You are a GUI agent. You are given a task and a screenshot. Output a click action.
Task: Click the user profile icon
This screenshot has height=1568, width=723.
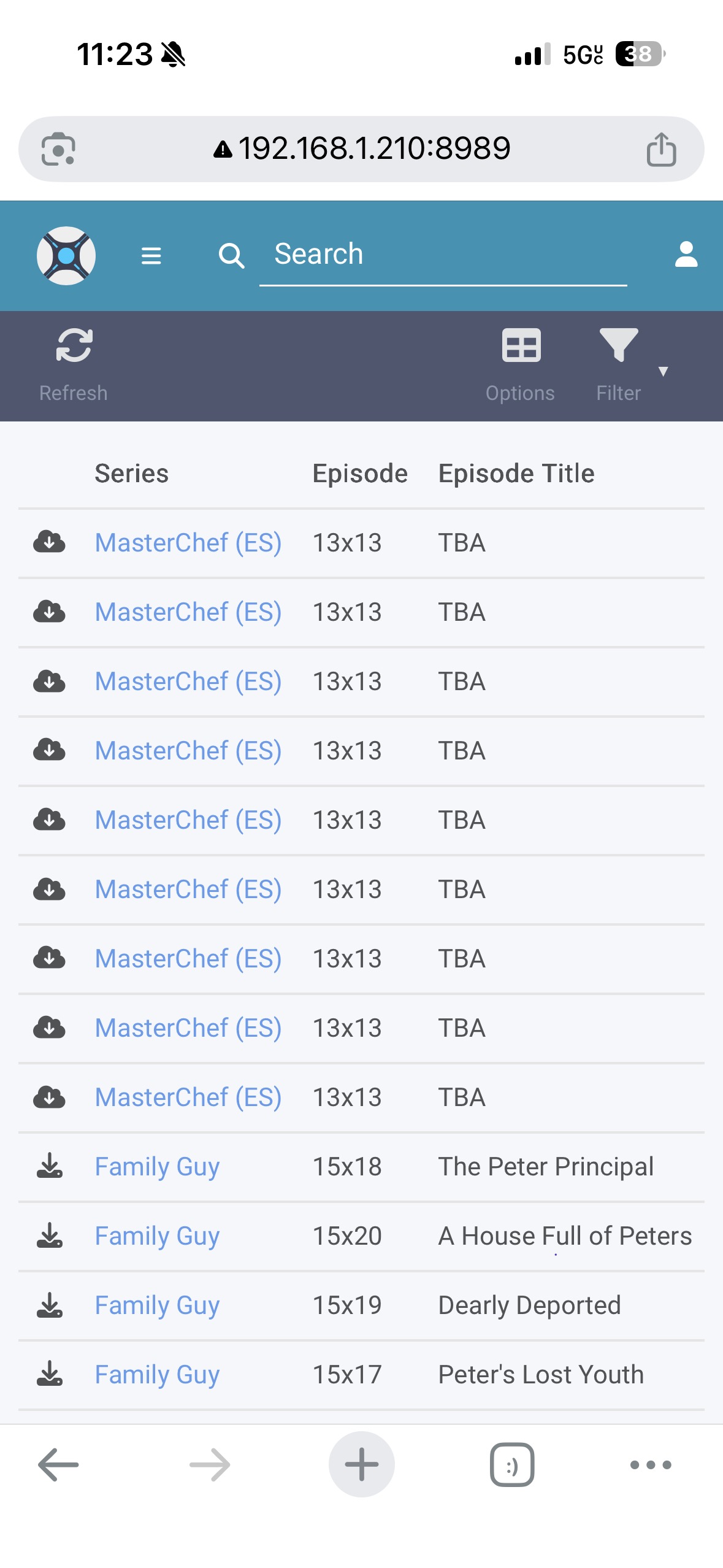point(686,254)
